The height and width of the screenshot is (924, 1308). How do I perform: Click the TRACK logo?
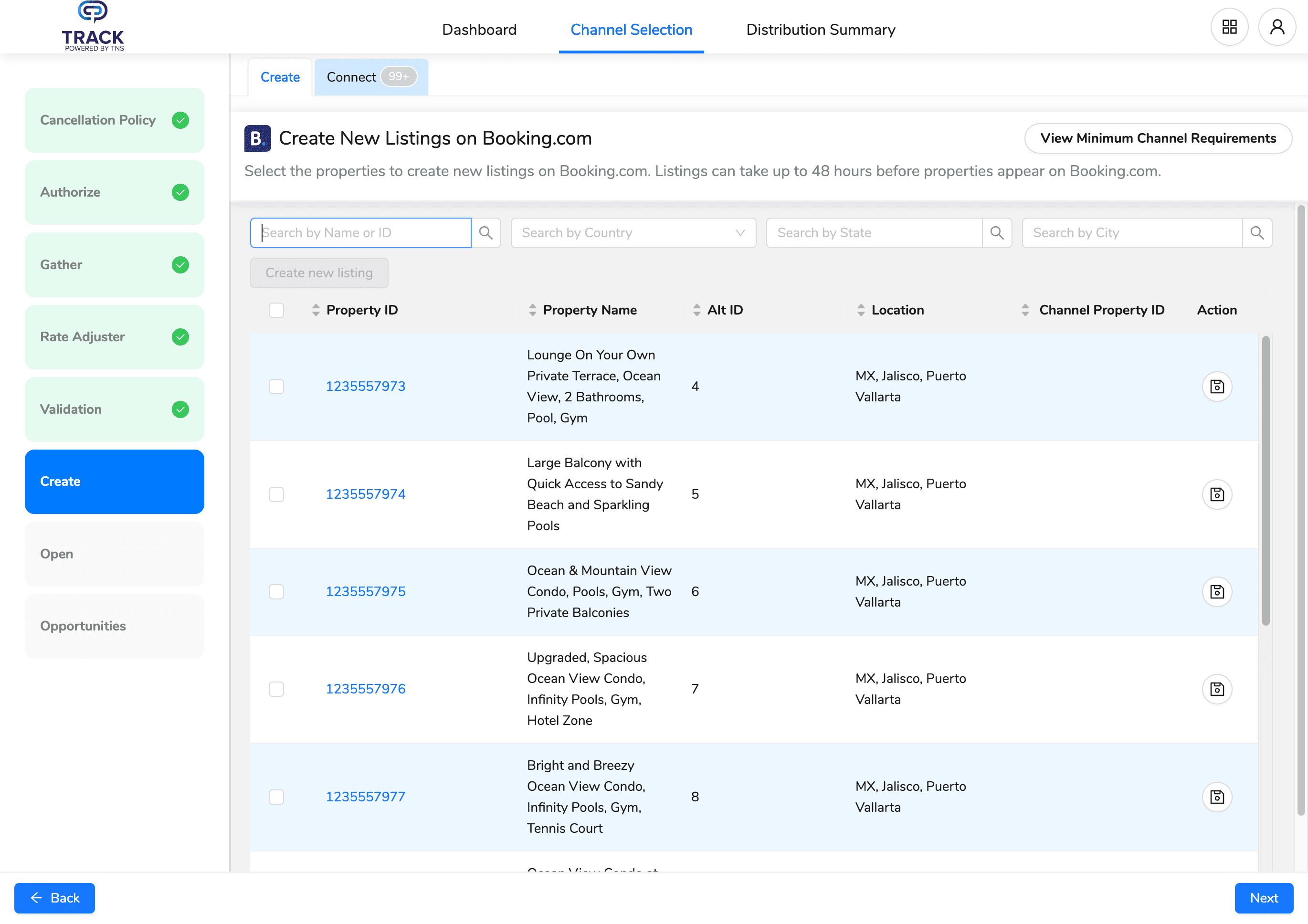93,27
